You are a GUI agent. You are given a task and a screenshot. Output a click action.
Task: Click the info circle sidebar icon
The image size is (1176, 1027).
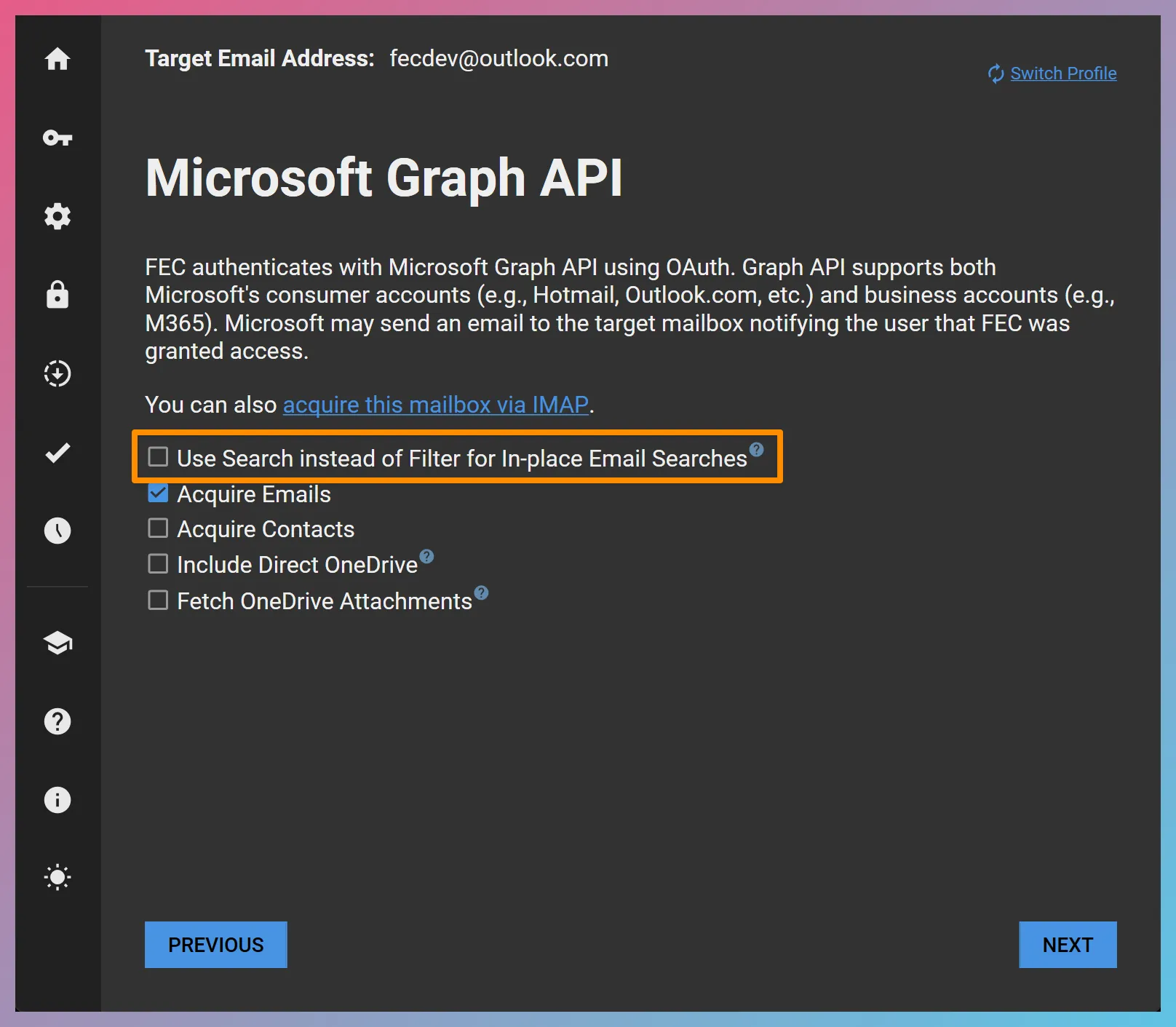click(57, 800)
